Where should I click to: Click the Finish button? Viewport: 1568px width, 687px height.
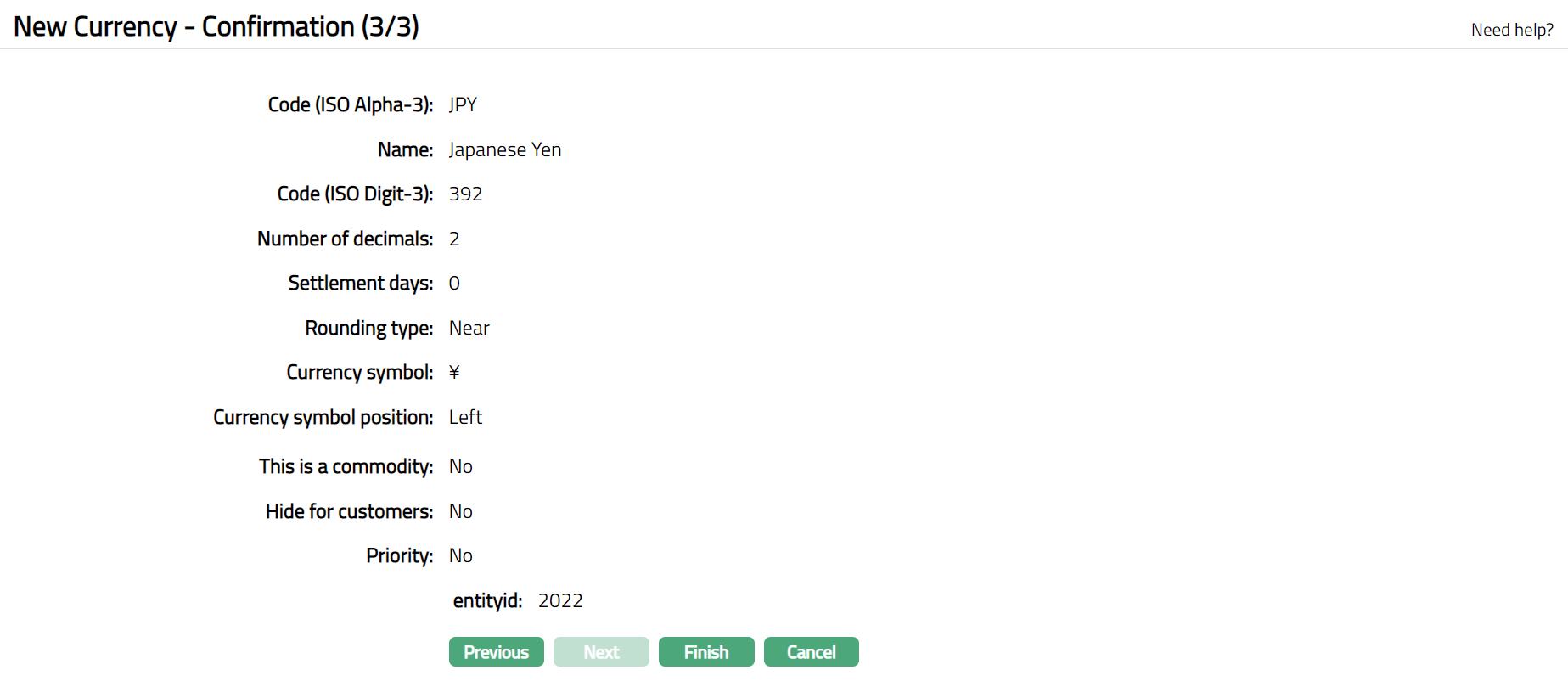pyautogui.click(x=705, y=652)
